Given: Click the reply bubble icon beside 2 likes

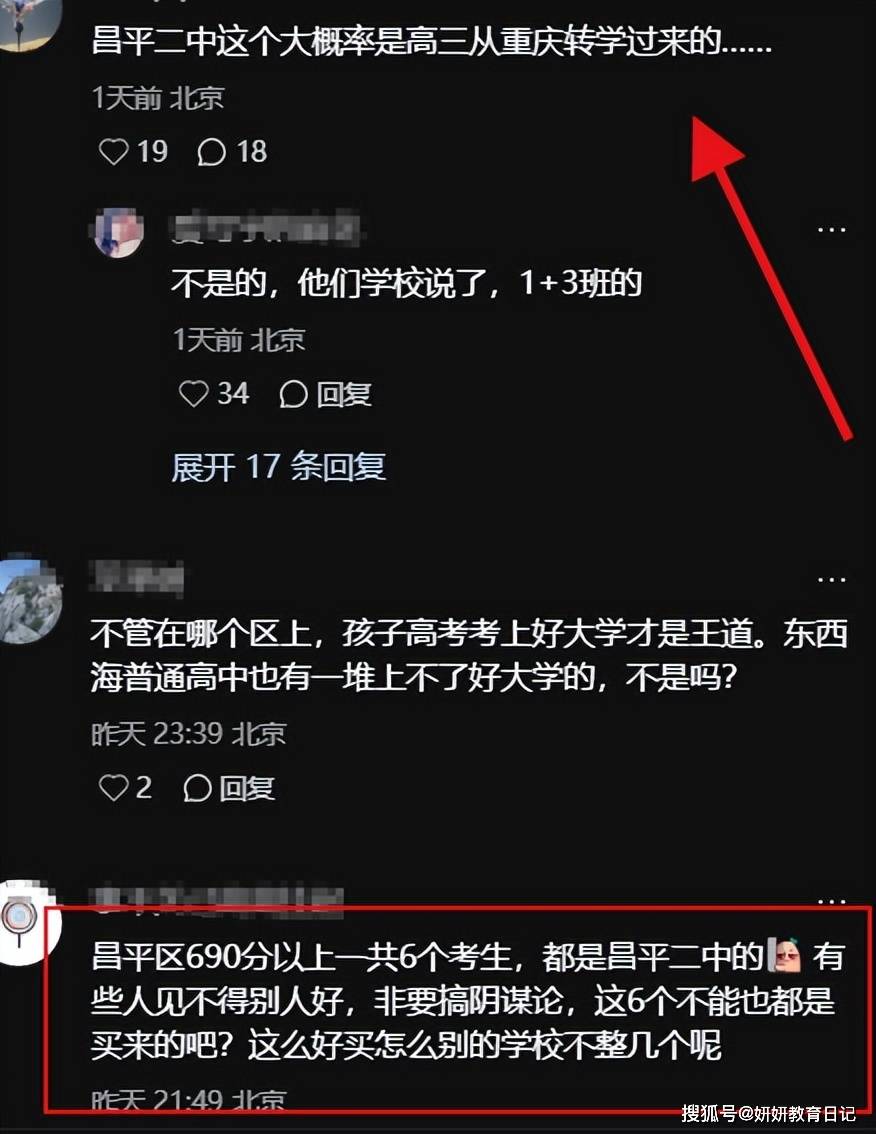Looking at the screenshot, I should pos(197,788).
